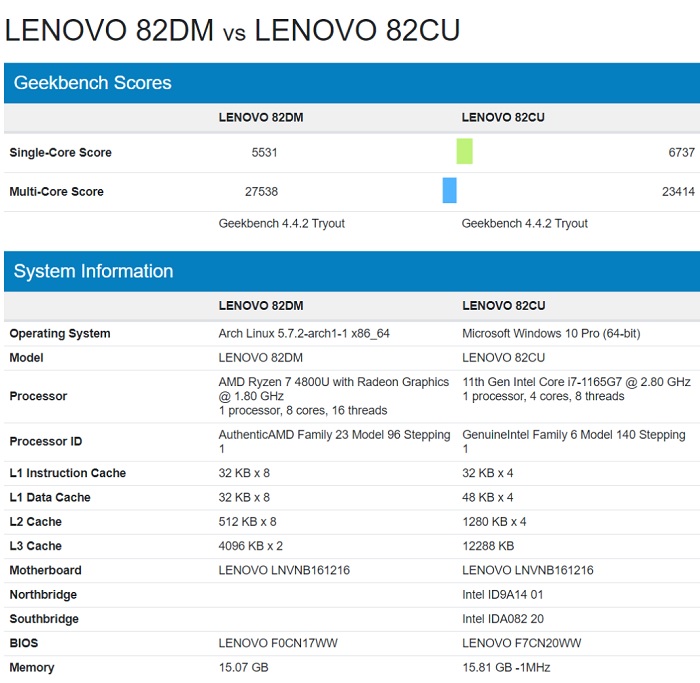Viewport: 700px width, 683px height.
Task: Select GenuineIntel Family 6 Model 140 text
Action: click(x=574, y=441)
